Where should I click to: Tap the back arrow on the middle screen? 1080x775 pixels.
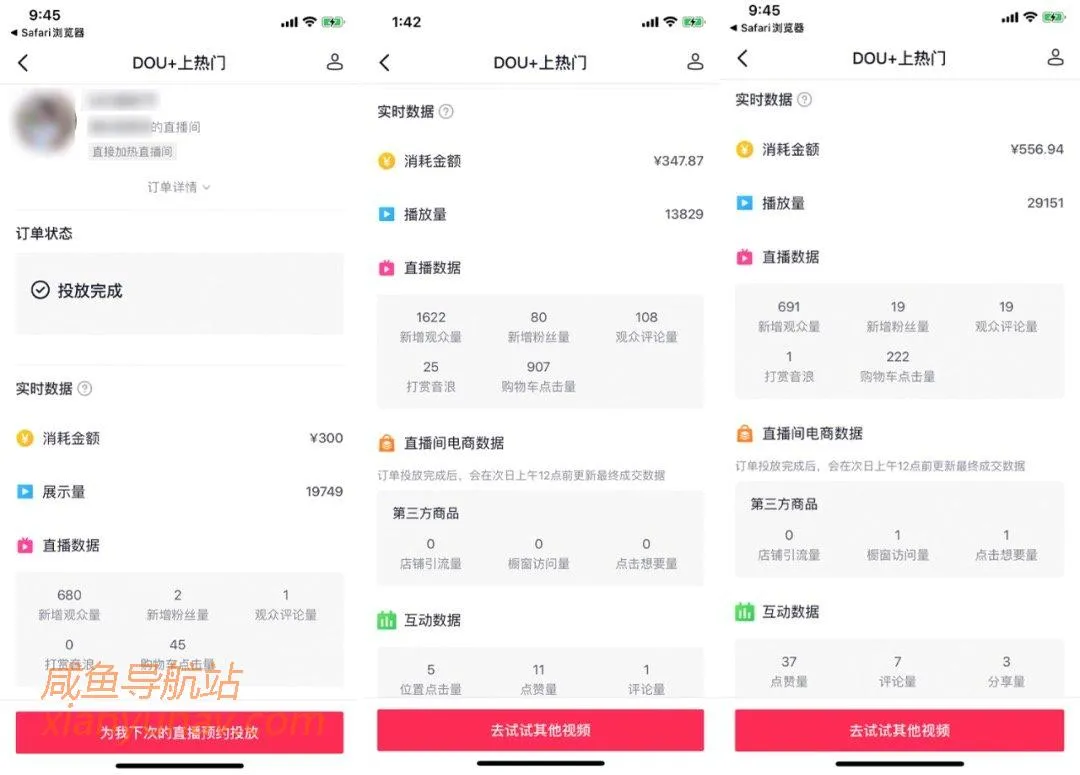(383, 62)
